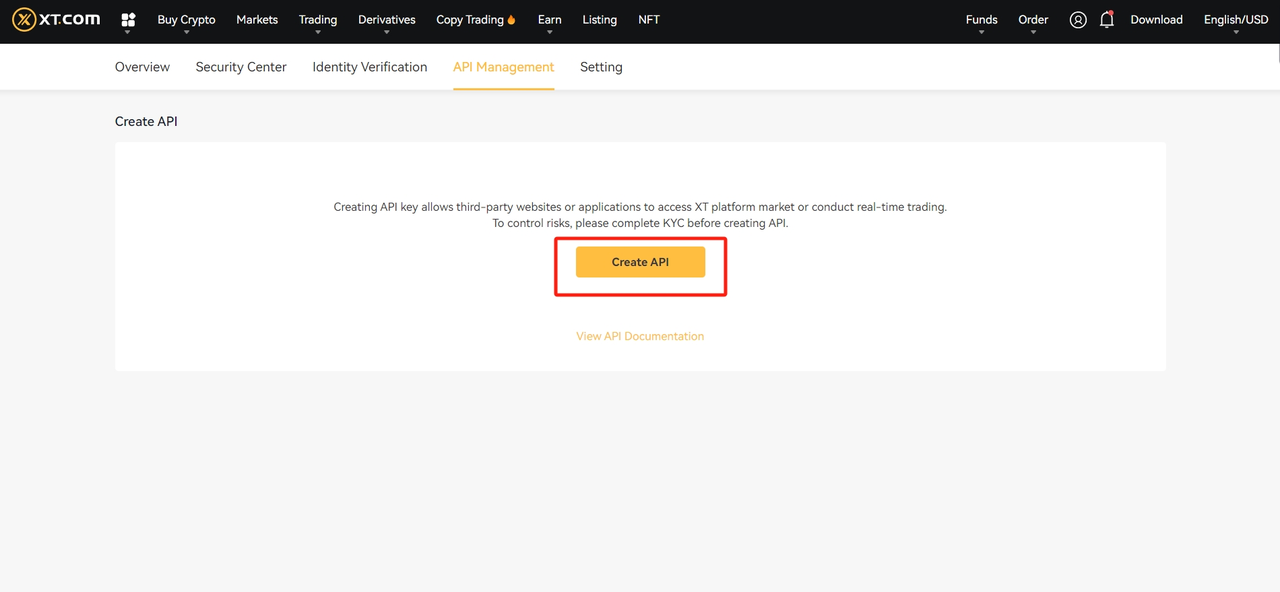The width and height of the screenshot is (1280, 592).
Task: Expand the Trading dropdown menu
Action: (318, 20)
